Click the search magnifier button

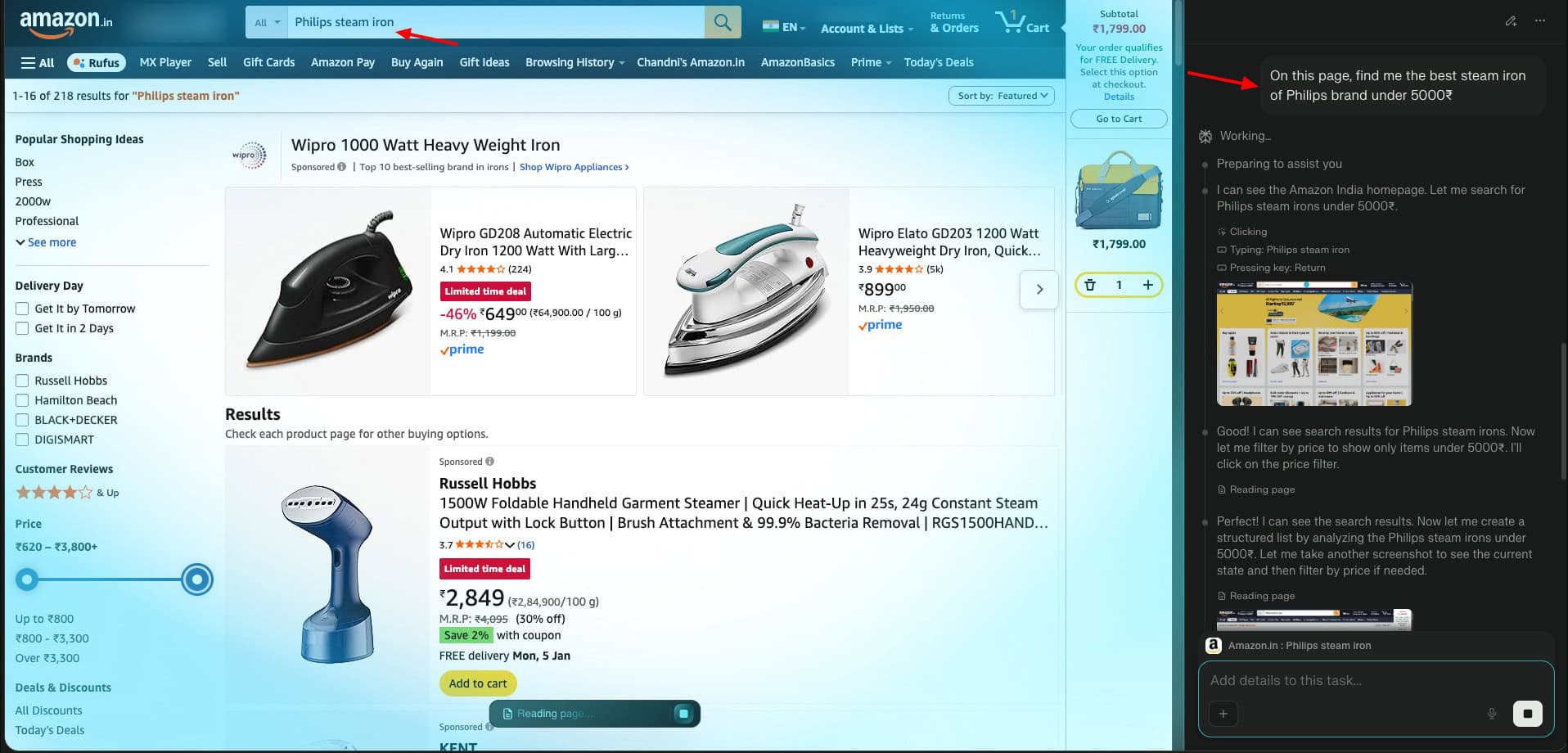coord(722,22)
